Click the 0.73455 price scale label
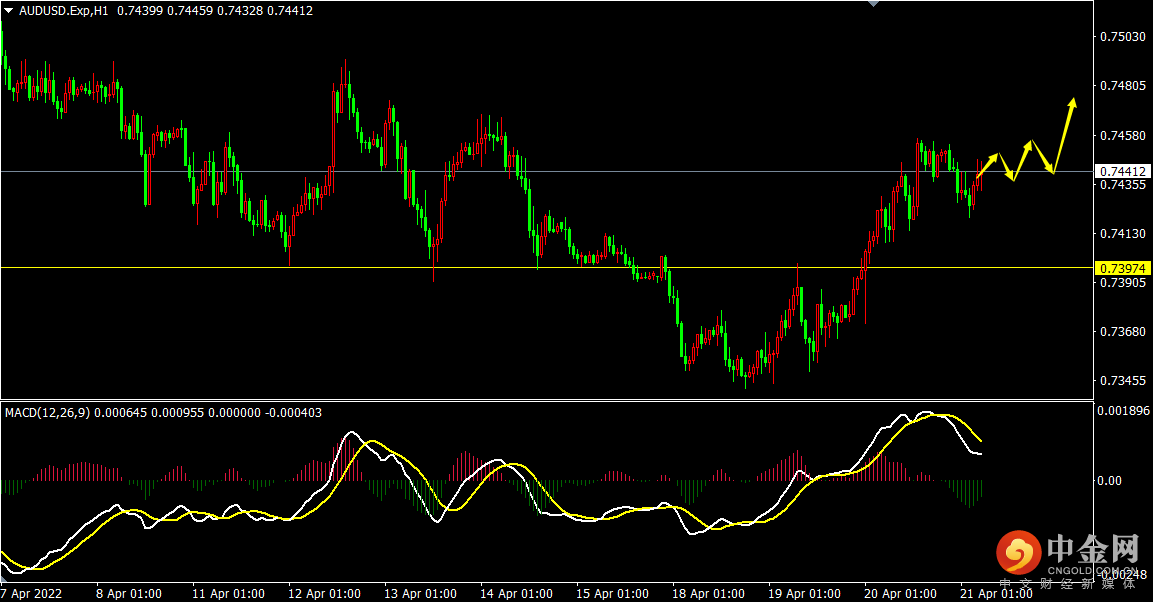Image resolution: width=1153 pixels, height=602 pixels. [1122, 381]
